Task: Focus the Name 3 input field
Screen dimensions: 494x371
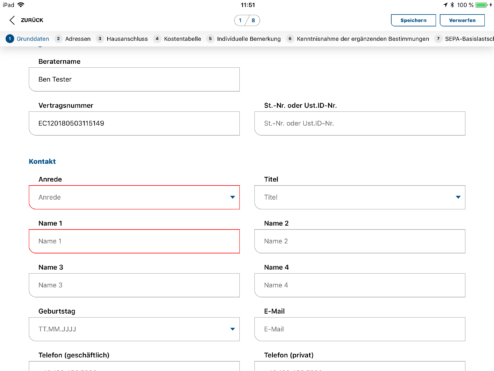Action: [134, 285]
